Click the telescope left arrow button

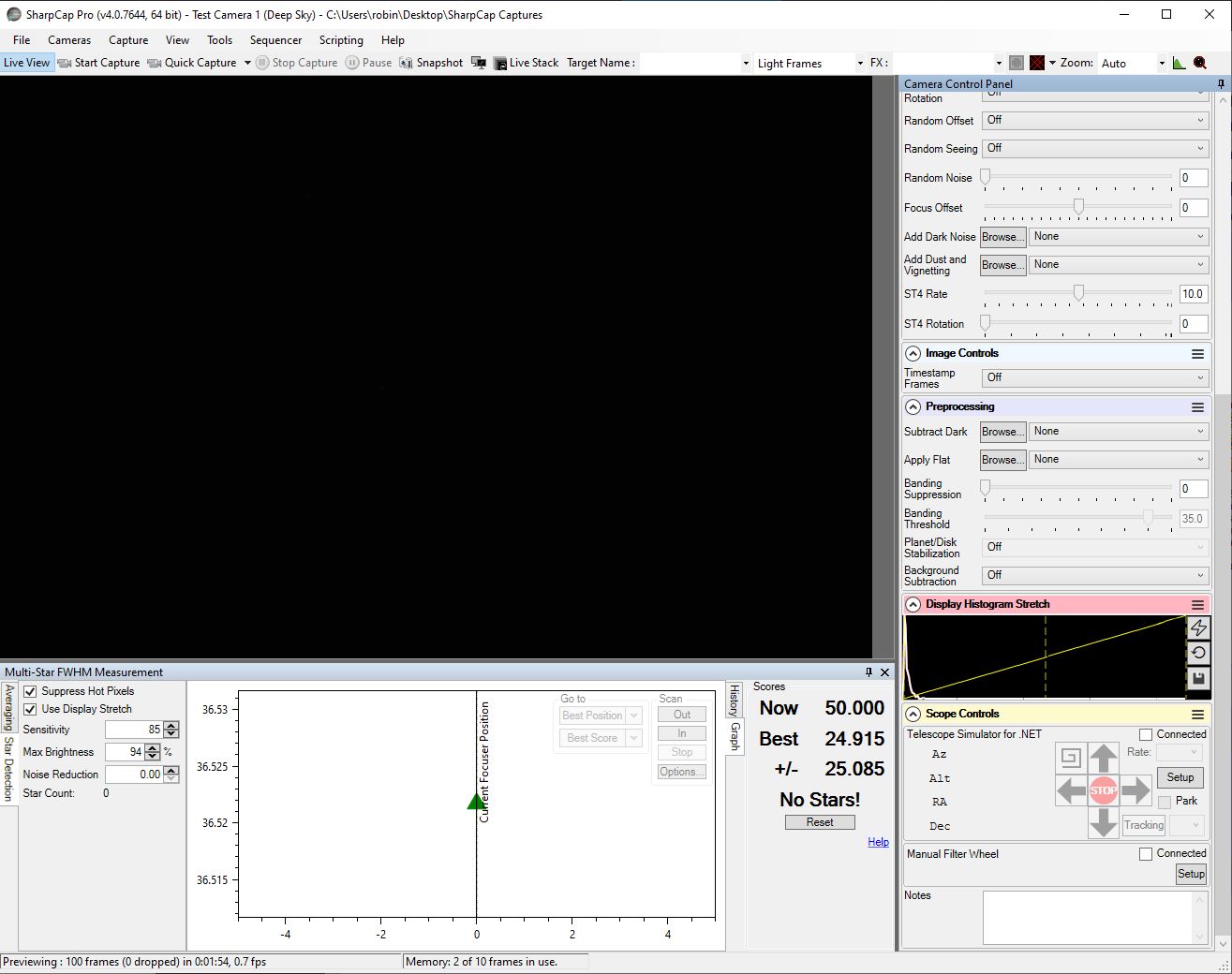pyautogui.click(x=1071, y=790)
